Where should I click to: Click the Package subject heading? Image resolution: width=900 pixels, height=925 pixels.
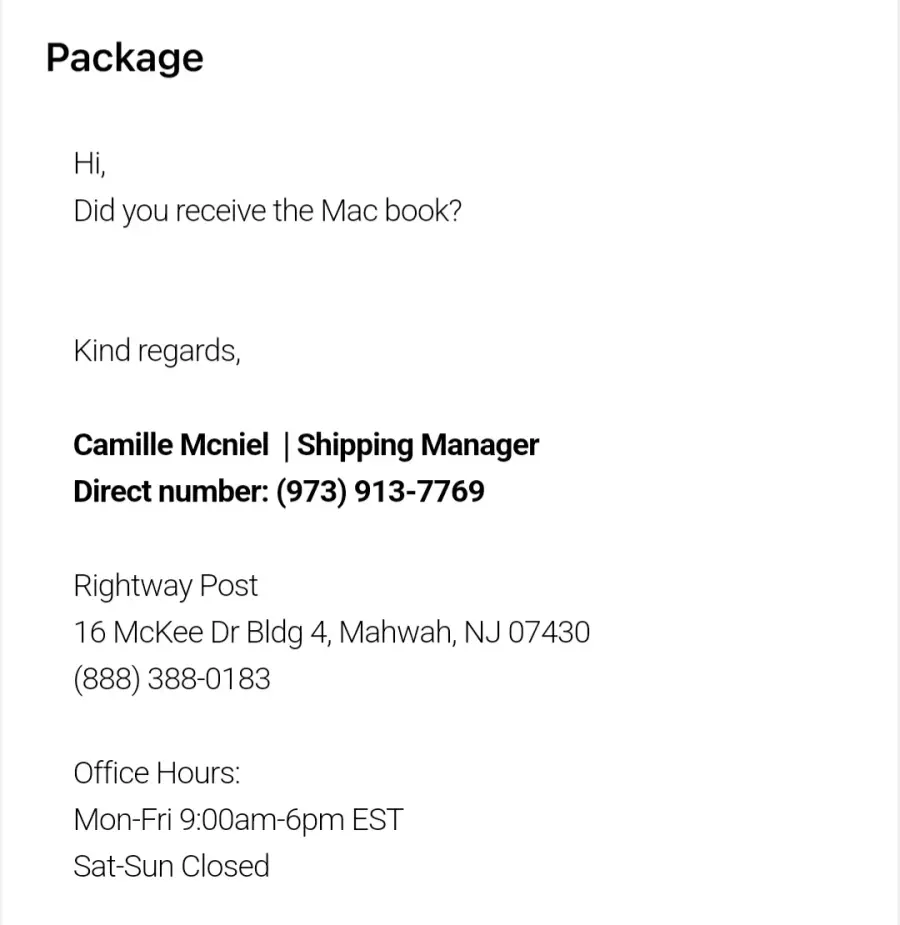coord(124,58)
